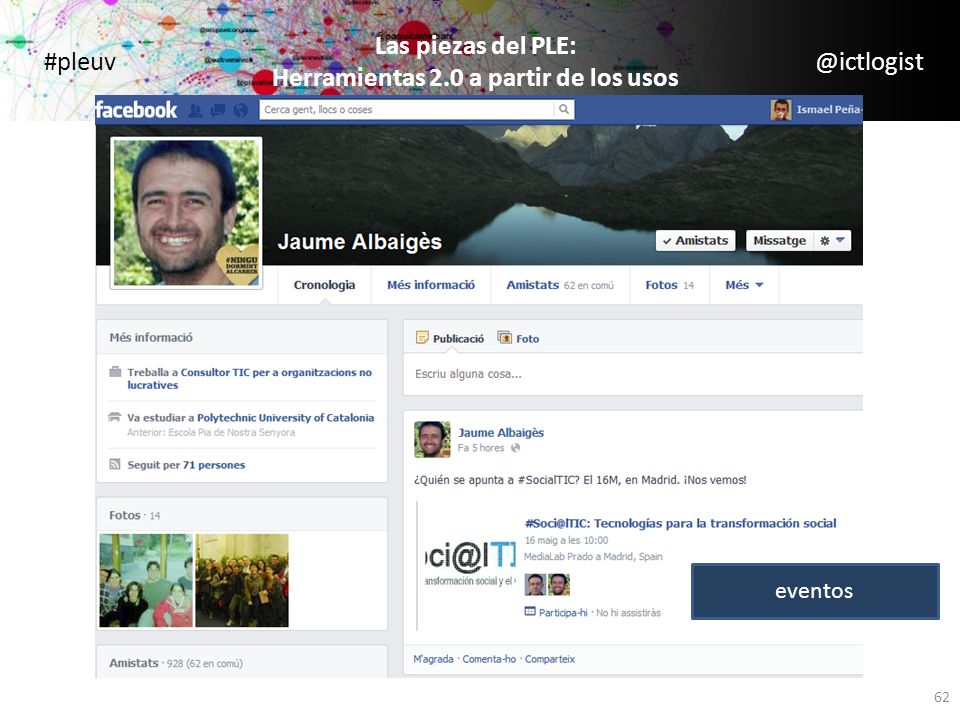The width and height of the screenshot is (960, 720).
Task: Click the public globe privacy icon
Action: (516, 448)
